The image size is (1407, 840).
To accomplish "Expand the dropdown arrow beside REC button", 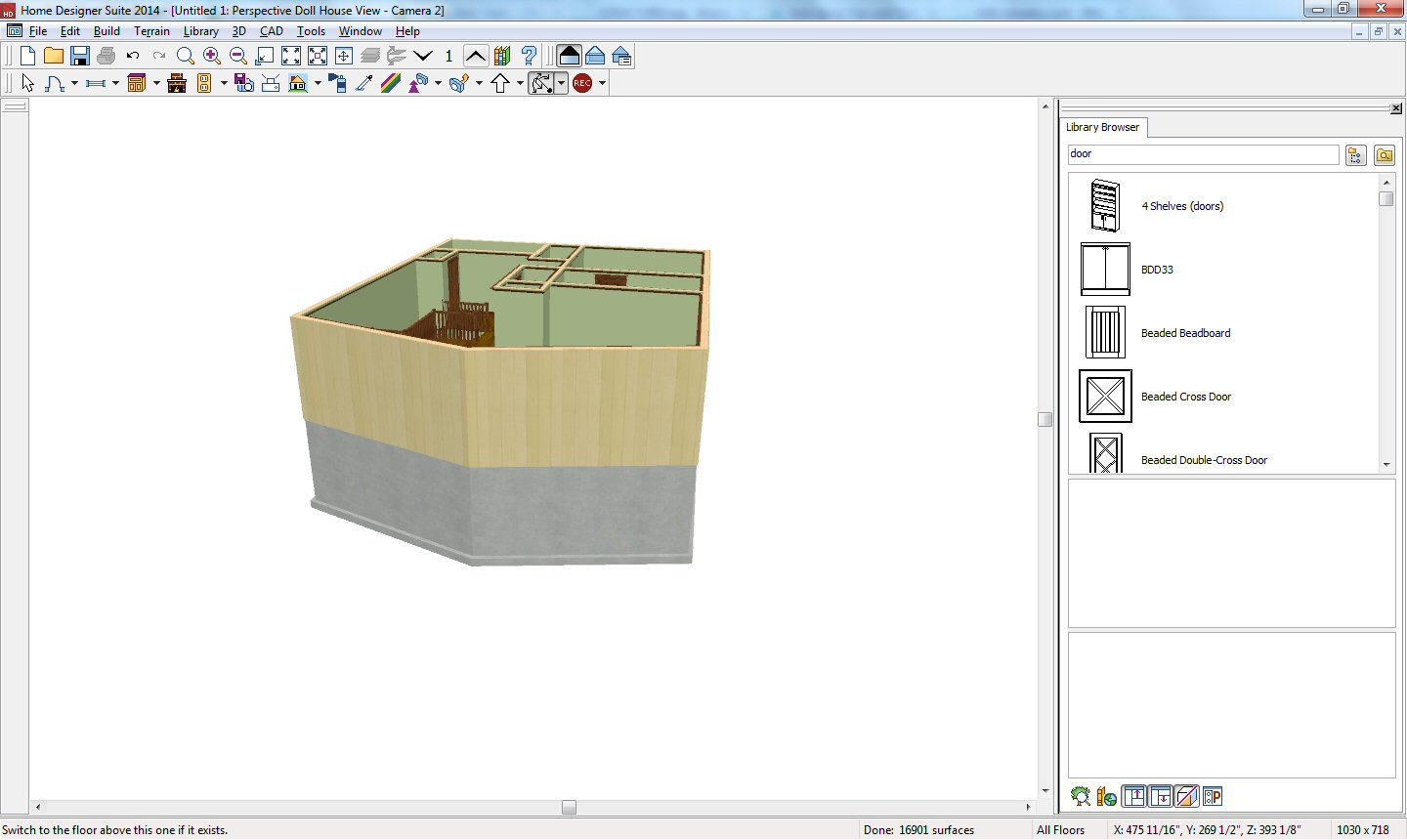I will [603, 84].
